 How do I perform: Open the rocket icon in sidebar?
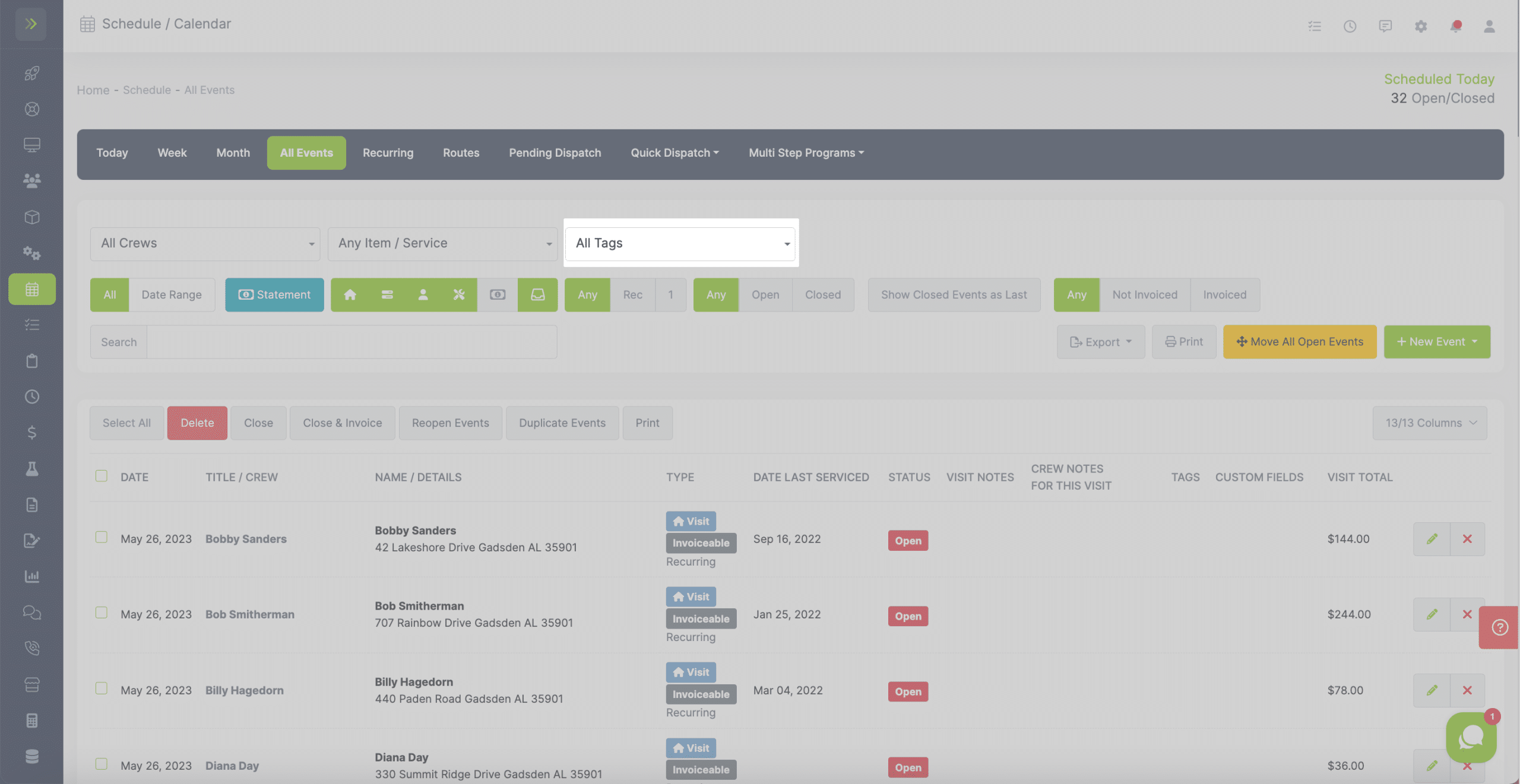tap(32, 73)
